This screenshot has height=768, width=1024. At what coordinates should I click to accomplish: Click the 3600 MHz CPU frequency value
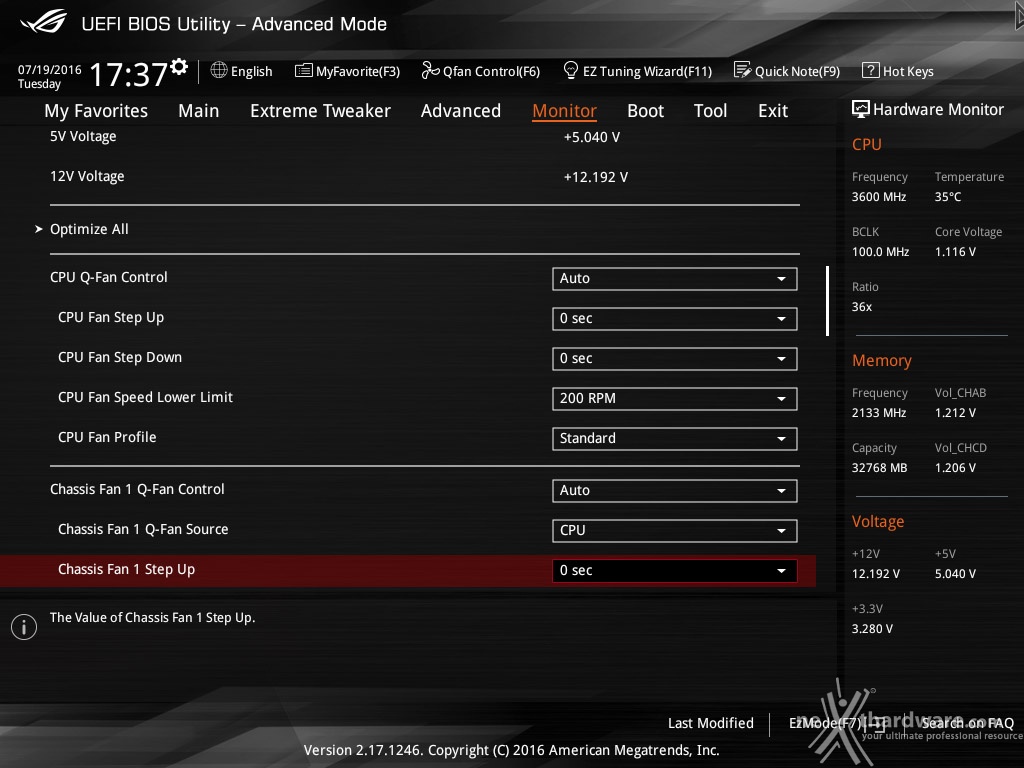click(879, 197)
